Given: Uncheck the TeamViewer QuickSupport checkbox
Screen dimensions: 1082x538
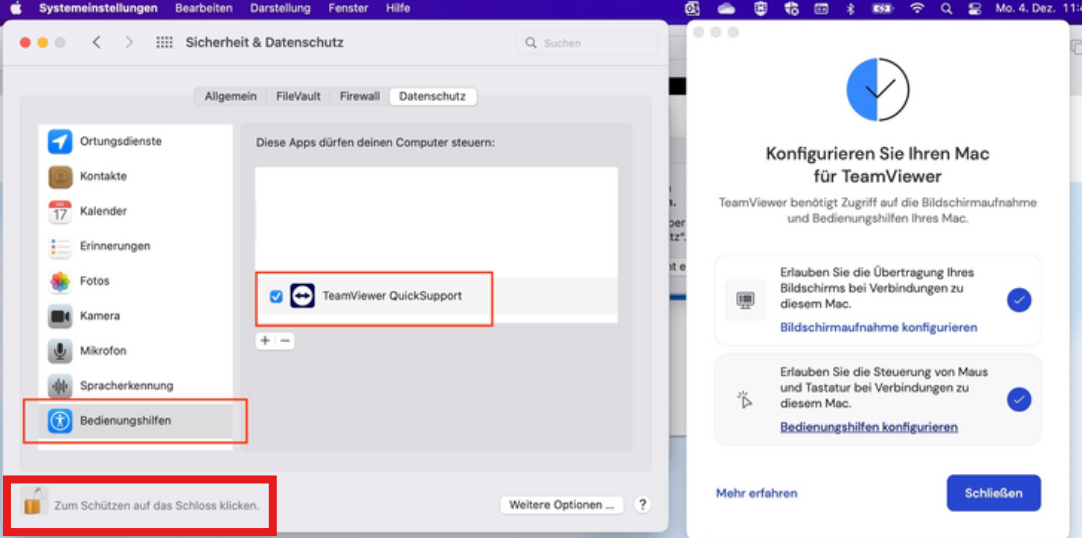Looking at the screenshot, I should coord(276,297).
